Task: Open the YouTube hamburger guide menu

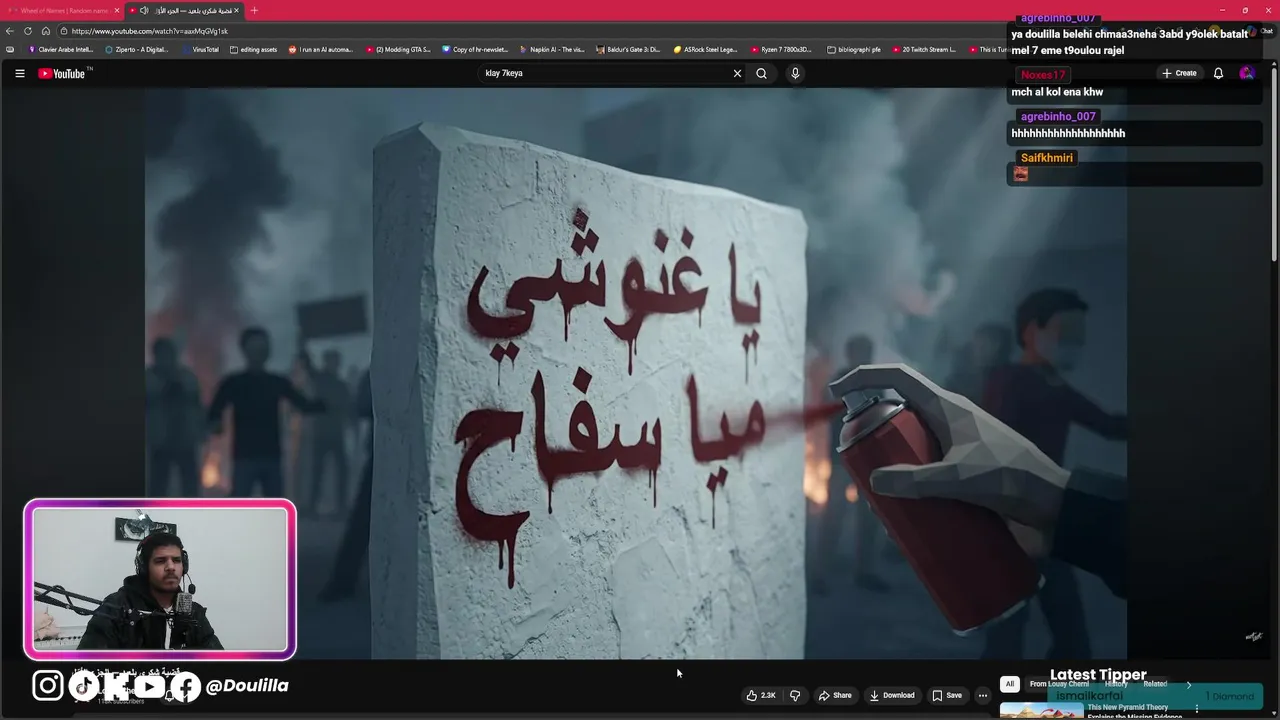Action: point(19,73)
